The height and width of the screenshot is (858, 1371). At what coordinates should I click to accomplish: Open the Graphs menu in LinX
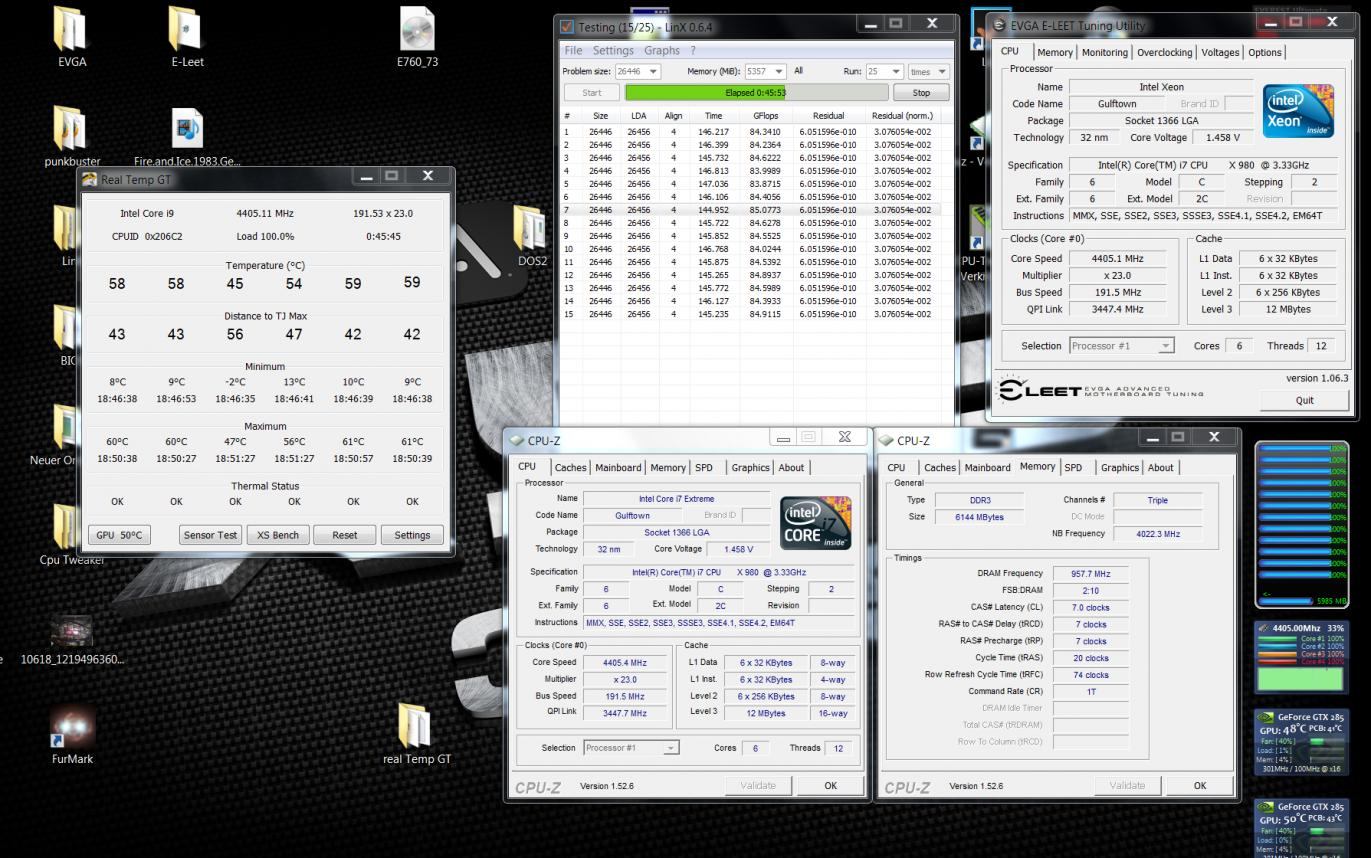(x=662, y=50)
